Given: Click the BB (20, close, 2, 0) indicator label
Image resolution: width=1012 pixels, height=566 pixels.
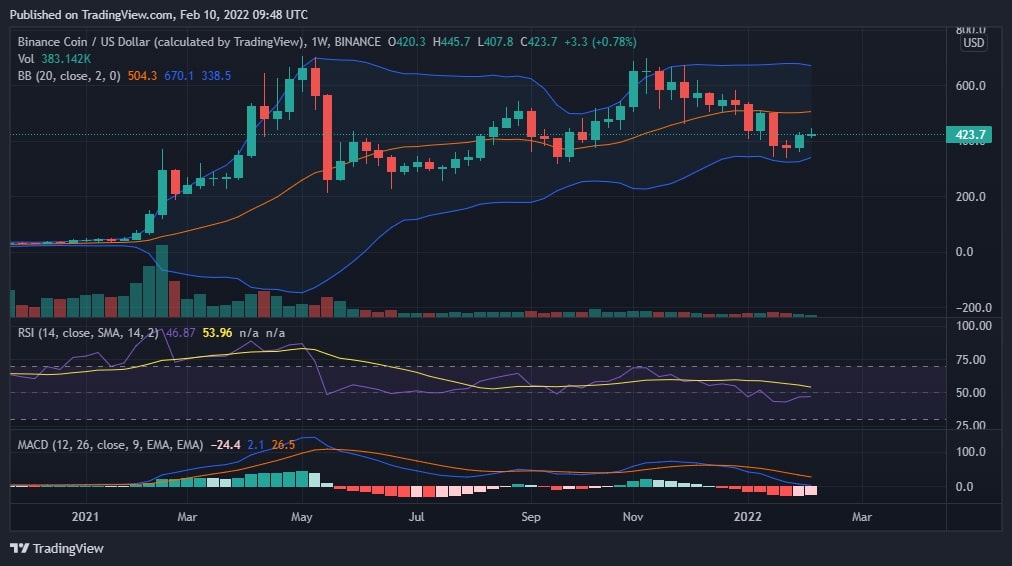Looking at the screenshot, I should [x=69, y=76].
